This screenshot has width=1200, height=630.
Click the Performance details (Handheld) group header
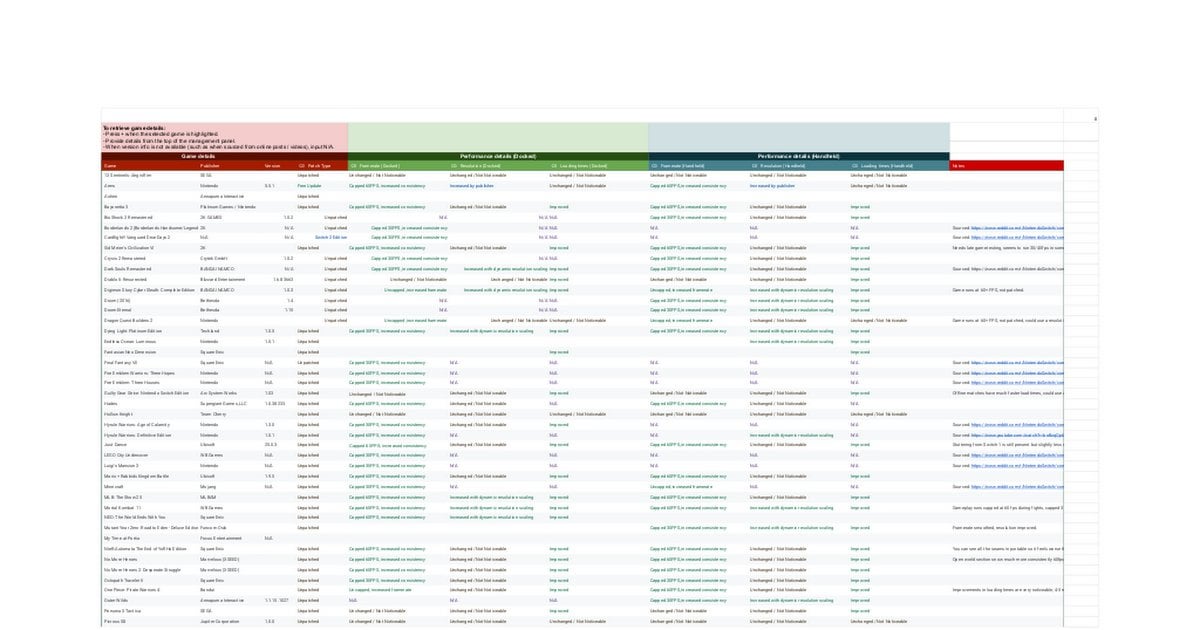coord(798,157)
